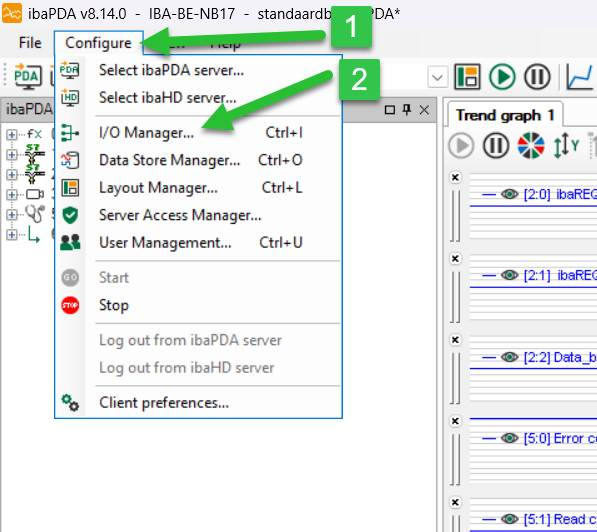Toggle eye visibility for signal [2:0] ibaREG

(509, 194)
